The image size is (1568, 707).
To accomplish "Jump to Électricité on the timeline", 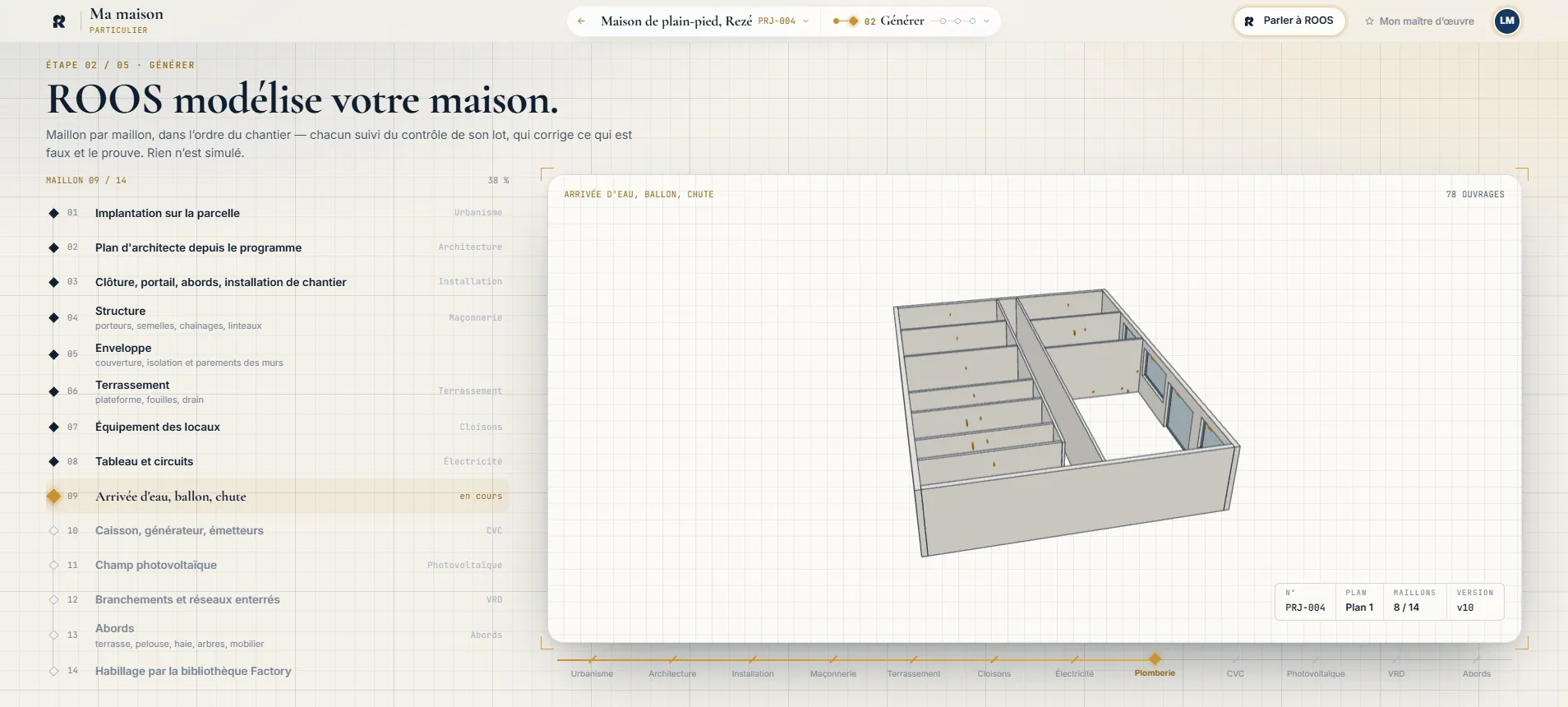I will click(x=1075, y=667).
